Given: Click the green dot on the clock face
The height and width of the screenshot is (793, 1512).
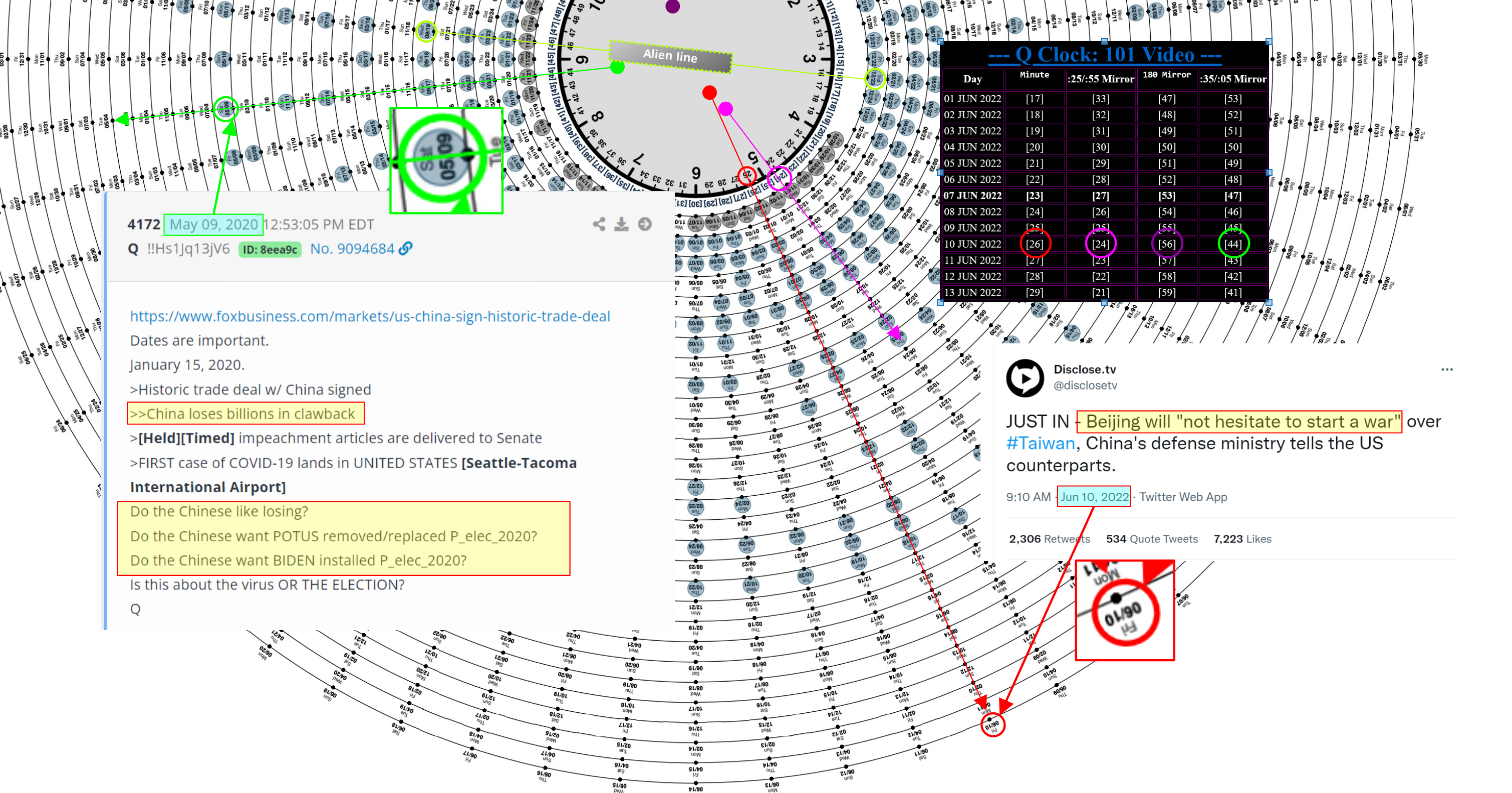Looking at the screenshot, I should tap(617, 68).
